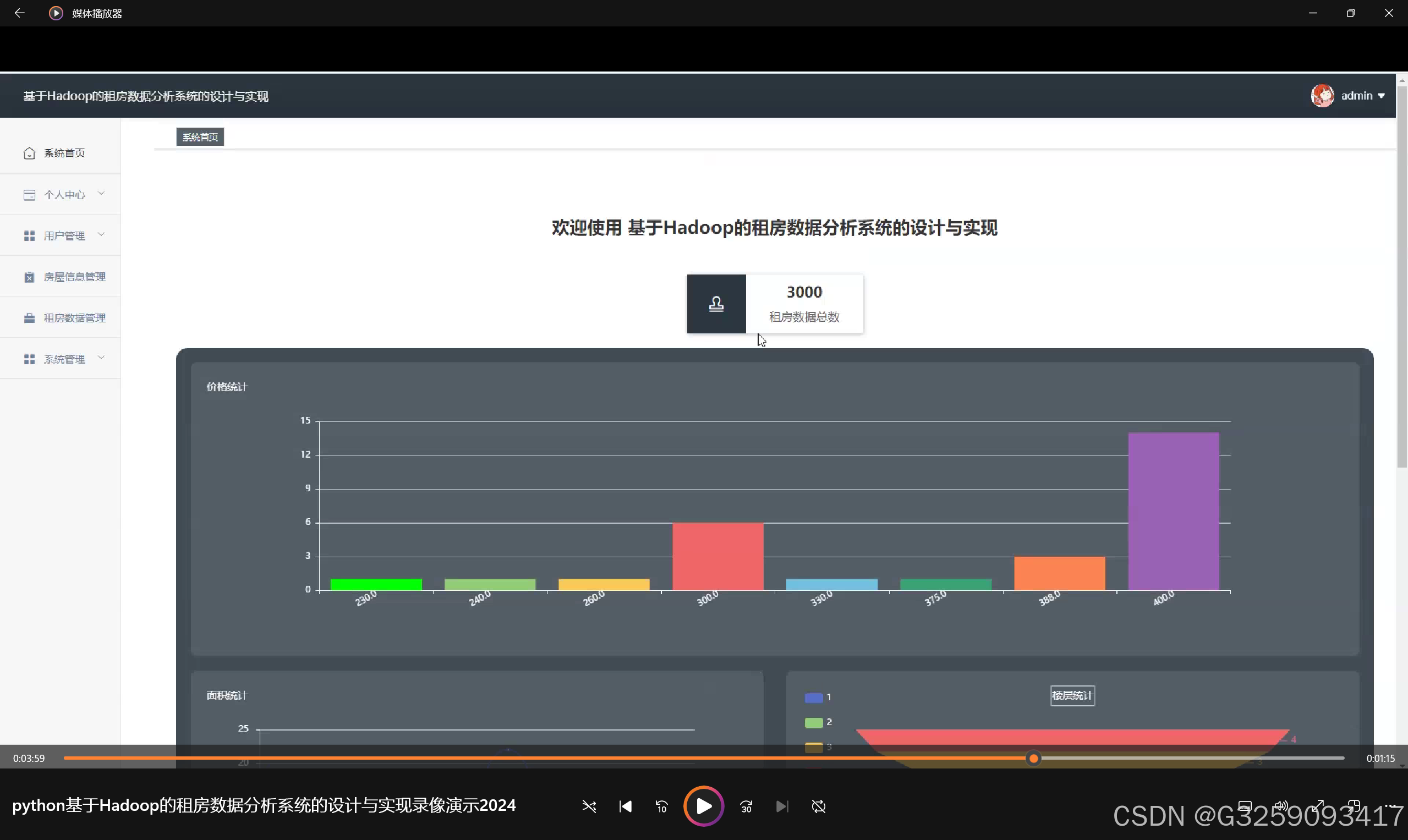Screen dimensions: 1408x840
Task: Click the video progress slider handle
Action: pos(1033,759)
